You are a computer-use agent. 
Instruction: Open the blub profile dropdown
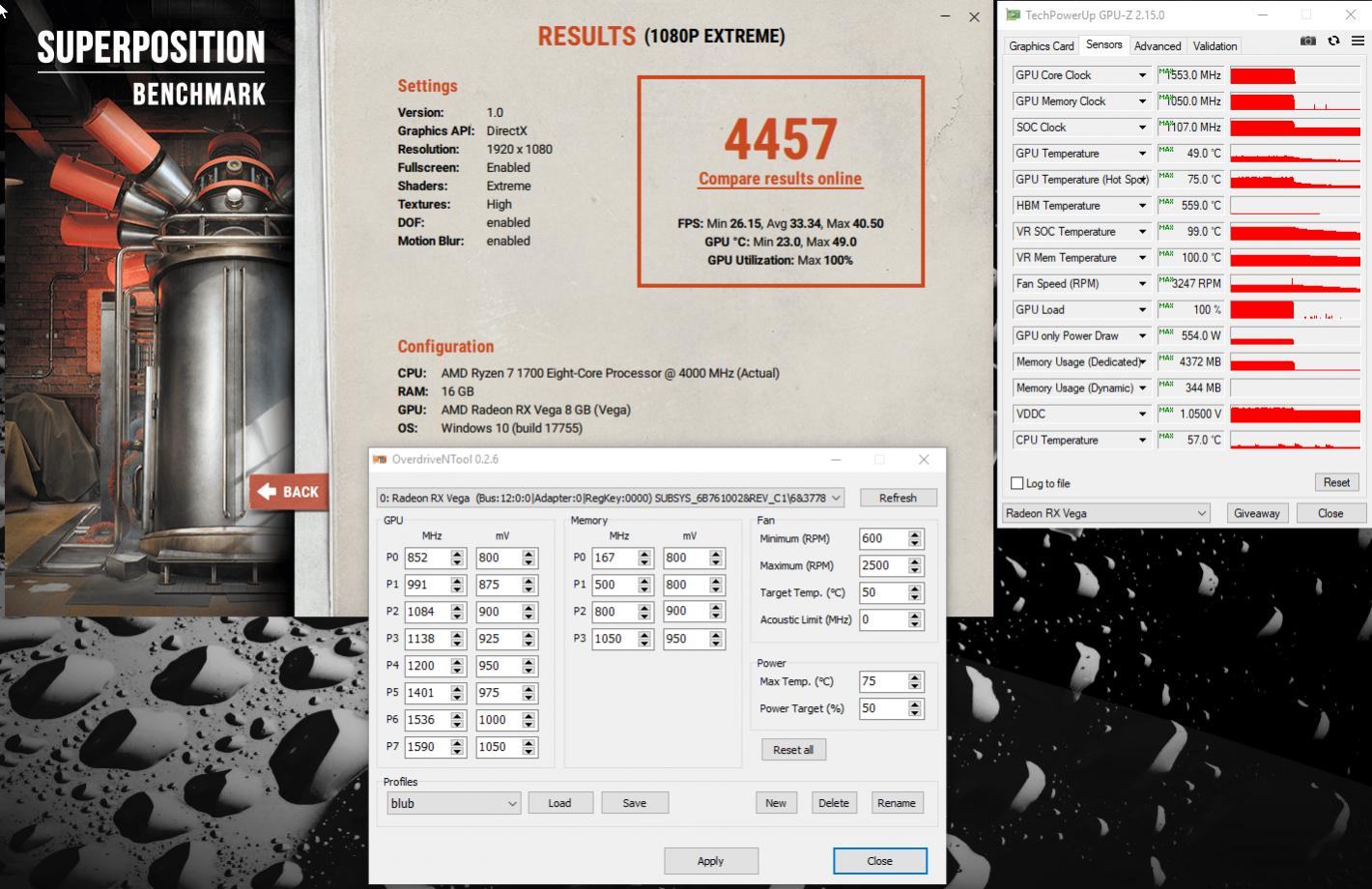pyautogui.click(x=453, y=803)
